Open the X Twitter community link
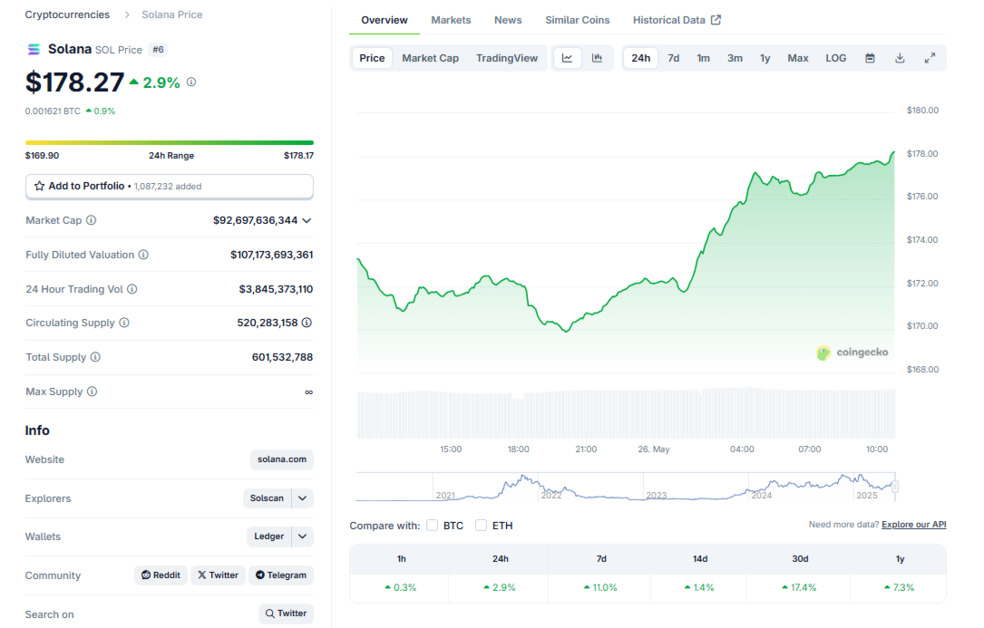Viewport: 984px width, 628px height. click(x=218, y=575)
